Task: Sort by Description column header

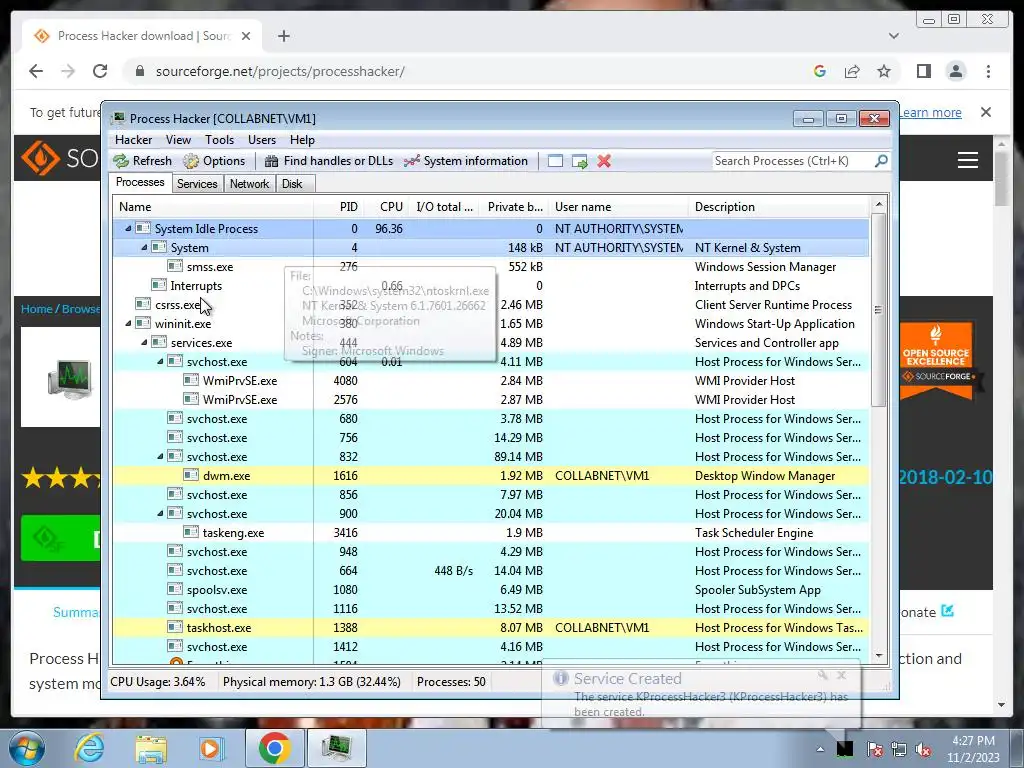Action: click(x=779, y=207)
